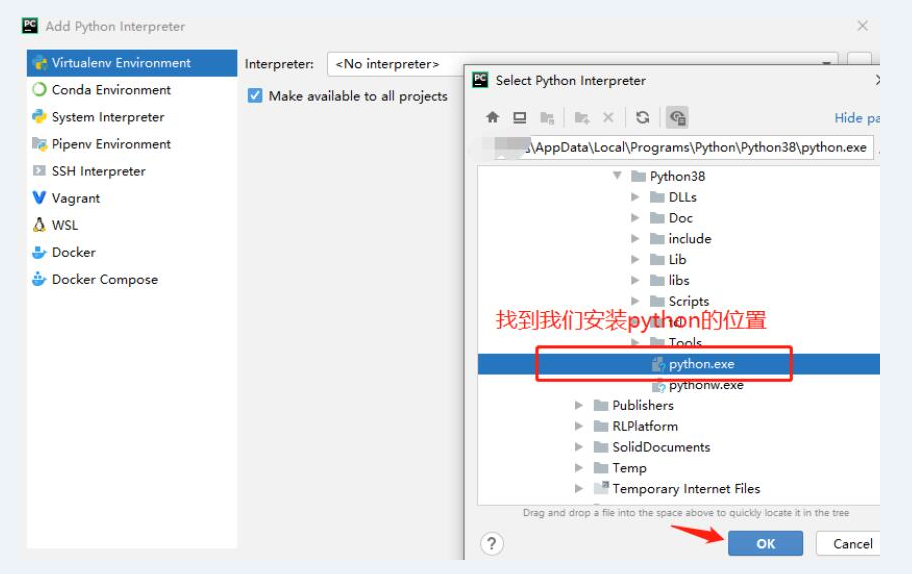Collapse the Python38 folder
The width and height of the screenshot is (912, 574).
tap(617, 176)
